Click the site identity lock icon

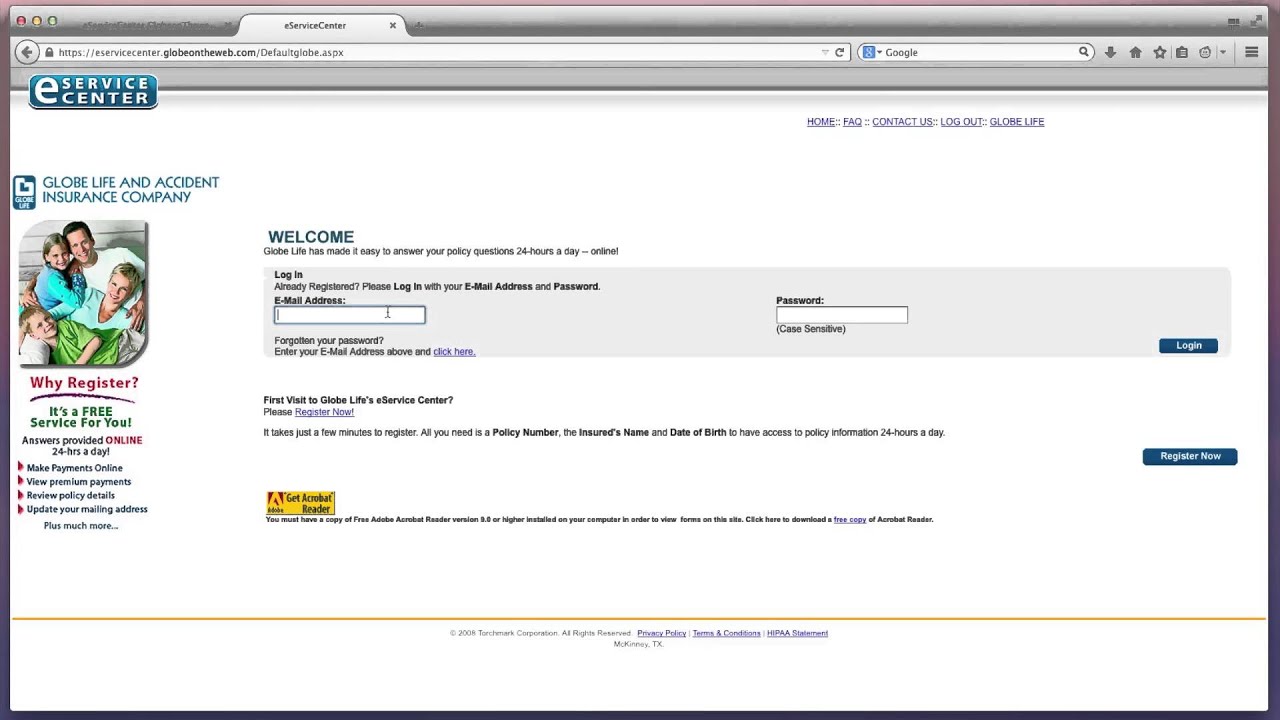click(x=49, y=52)
